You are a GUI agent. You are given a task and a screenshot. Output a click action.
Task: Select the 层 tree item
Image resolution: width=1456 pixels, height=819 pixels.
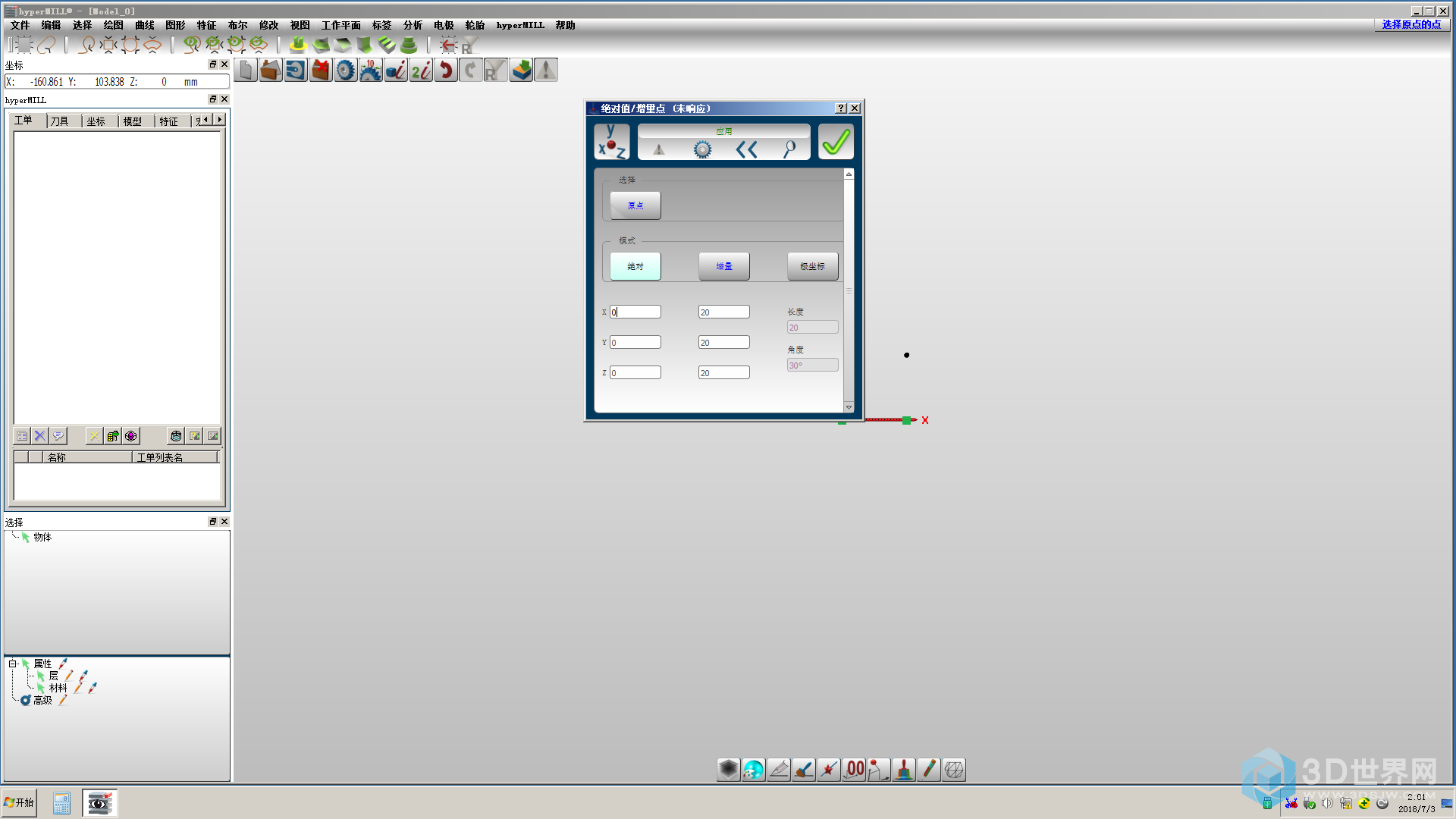point(54,676)
